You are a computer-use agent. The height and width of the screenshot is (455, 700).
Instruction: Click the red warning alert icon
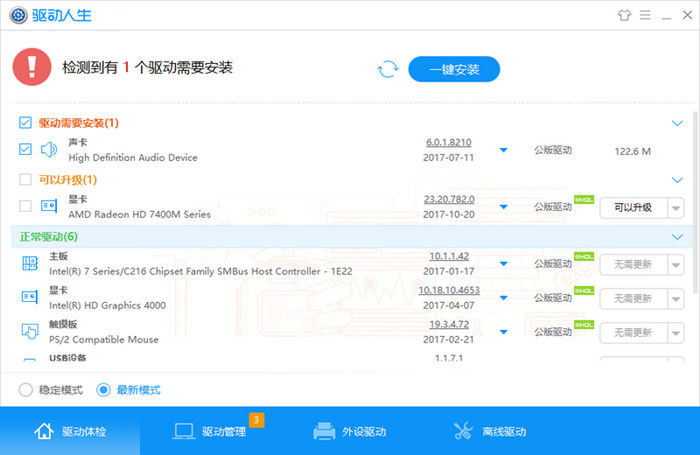click(32, 68)
